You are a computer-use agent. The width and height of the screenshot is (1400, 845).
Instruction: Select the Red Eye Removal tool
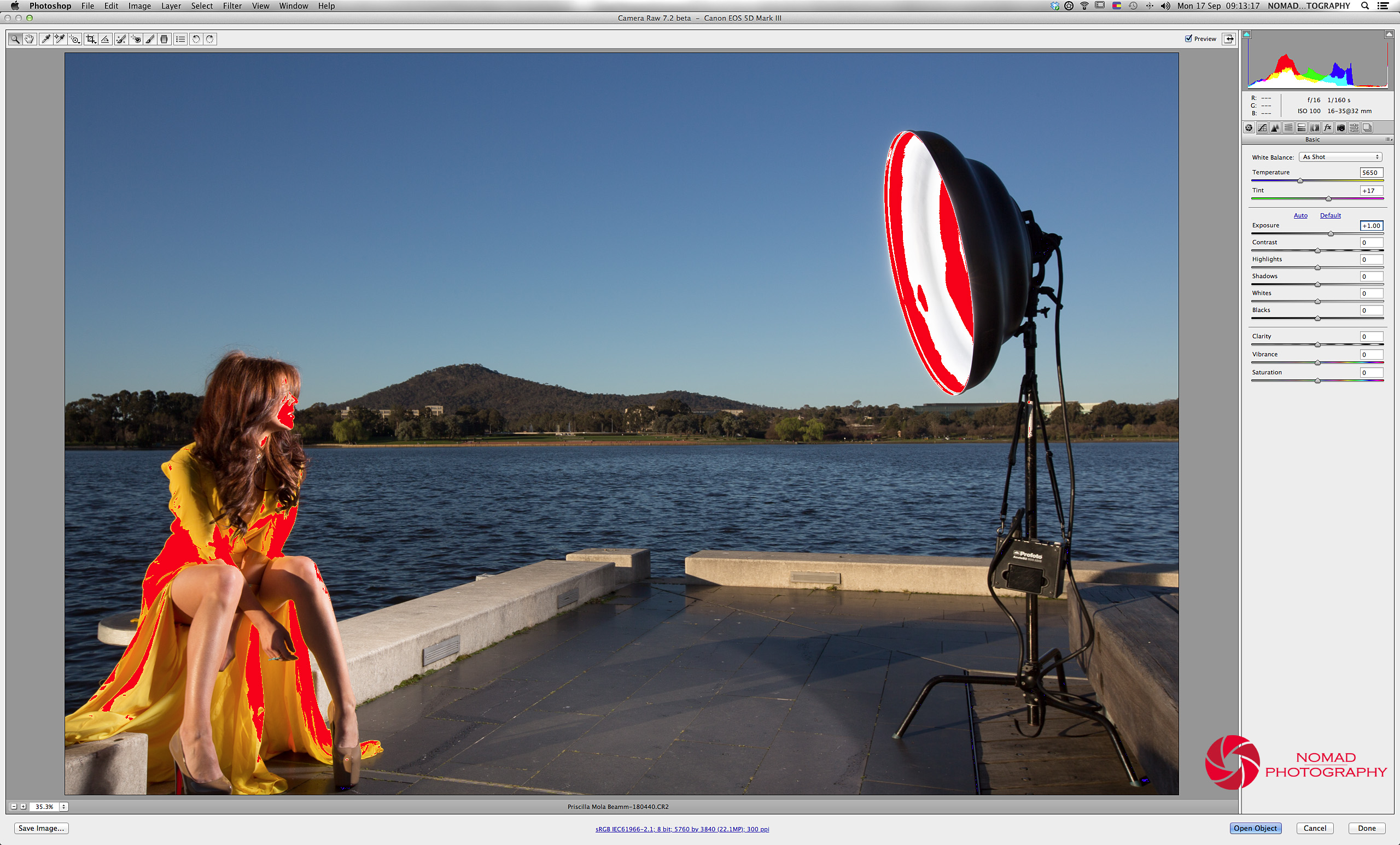[135, 39]
